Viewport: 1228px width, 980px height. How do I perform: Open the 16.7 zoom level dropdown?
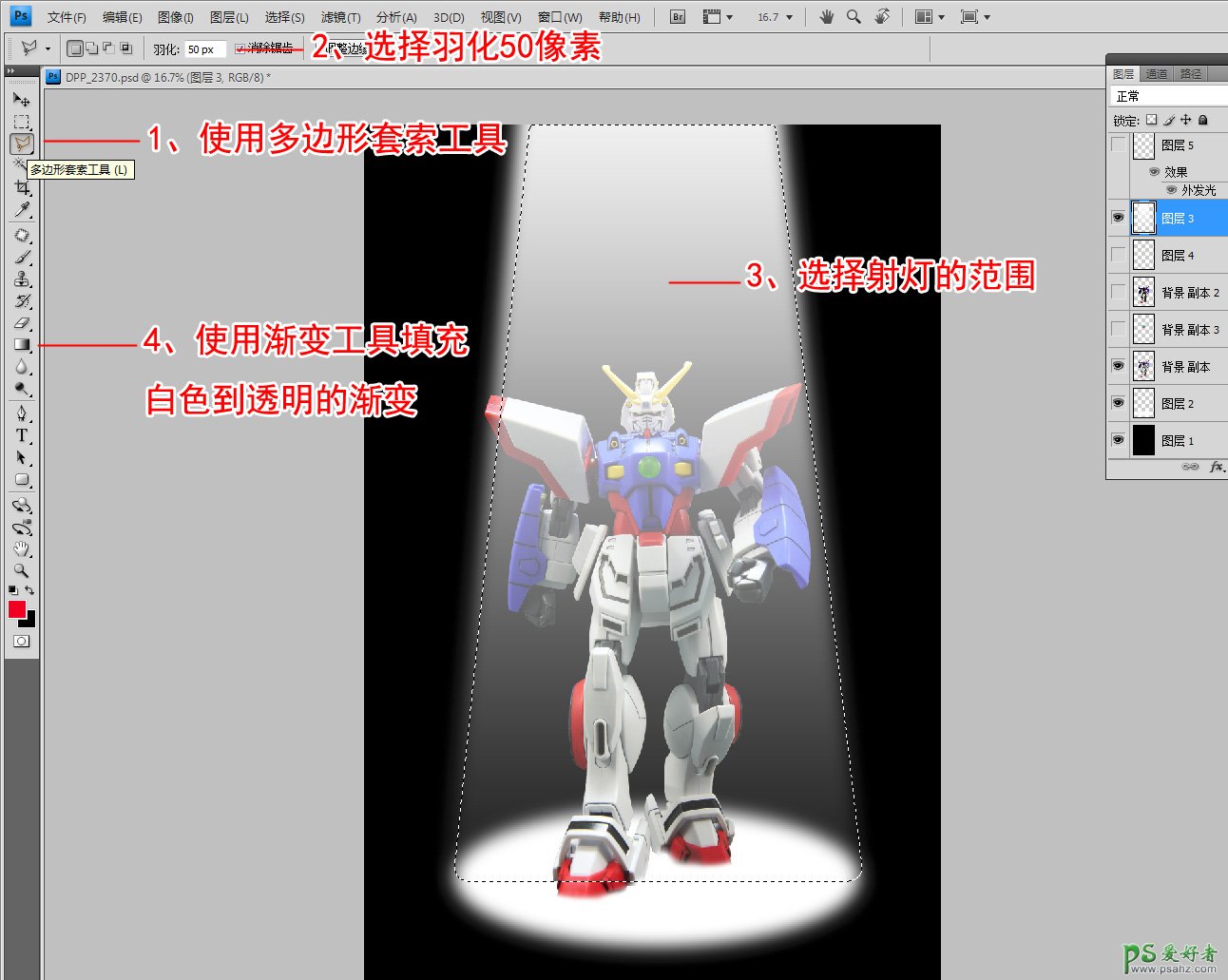pyautogui.click(x=775, y=17)
